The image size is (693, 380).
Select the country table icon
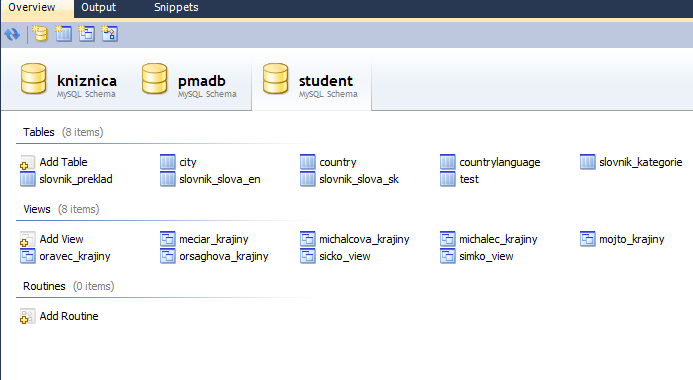[x=308, y=162]
